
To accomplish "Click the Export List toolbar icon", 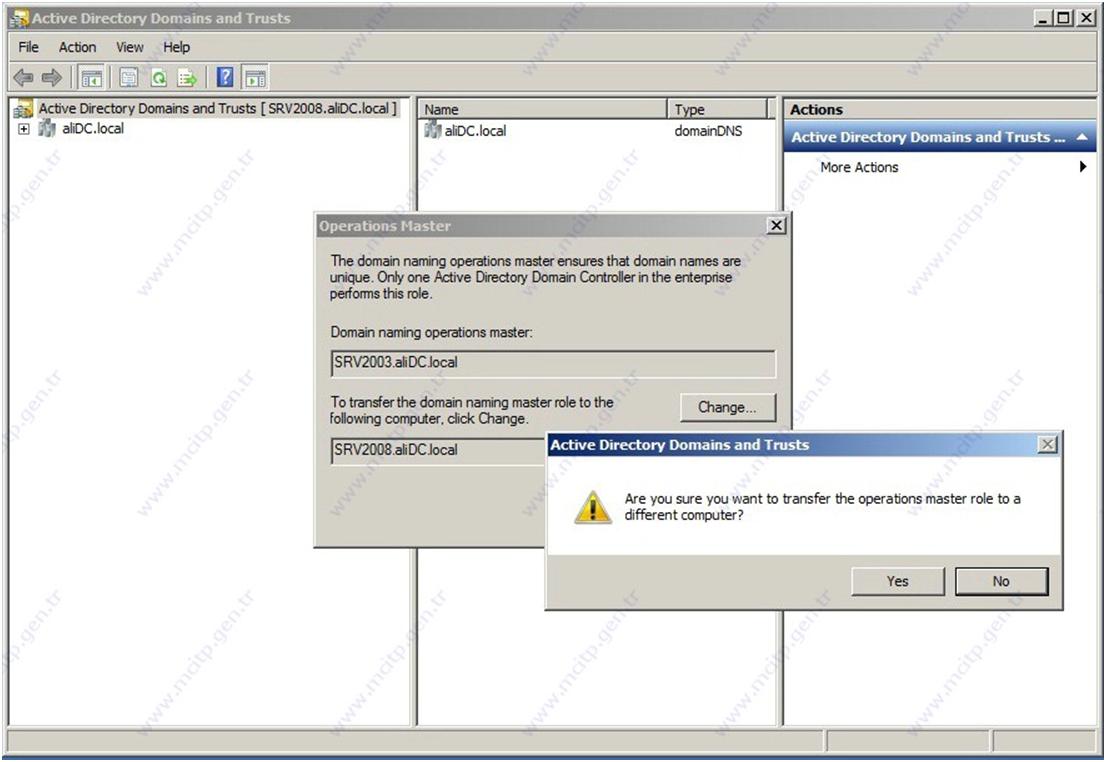I will coord(187,78).
